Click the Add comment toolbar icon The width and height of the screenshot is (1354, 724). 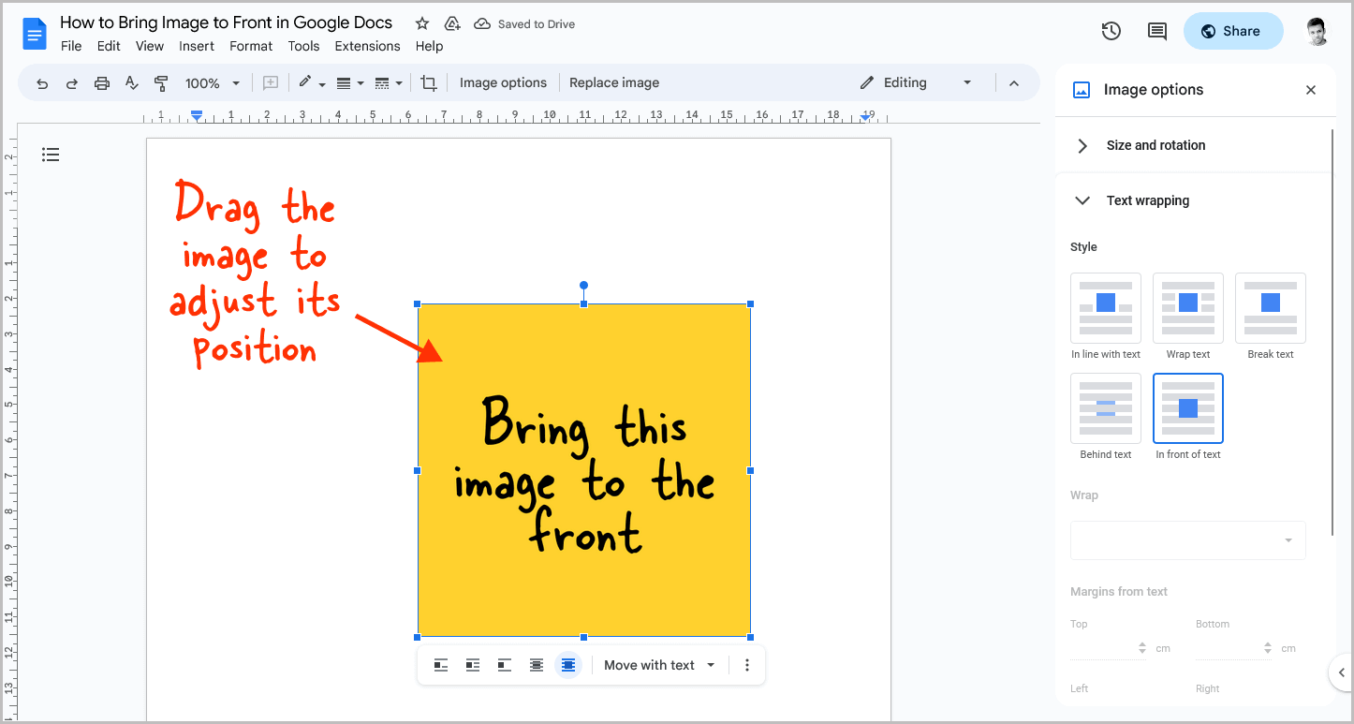[270, 83]
